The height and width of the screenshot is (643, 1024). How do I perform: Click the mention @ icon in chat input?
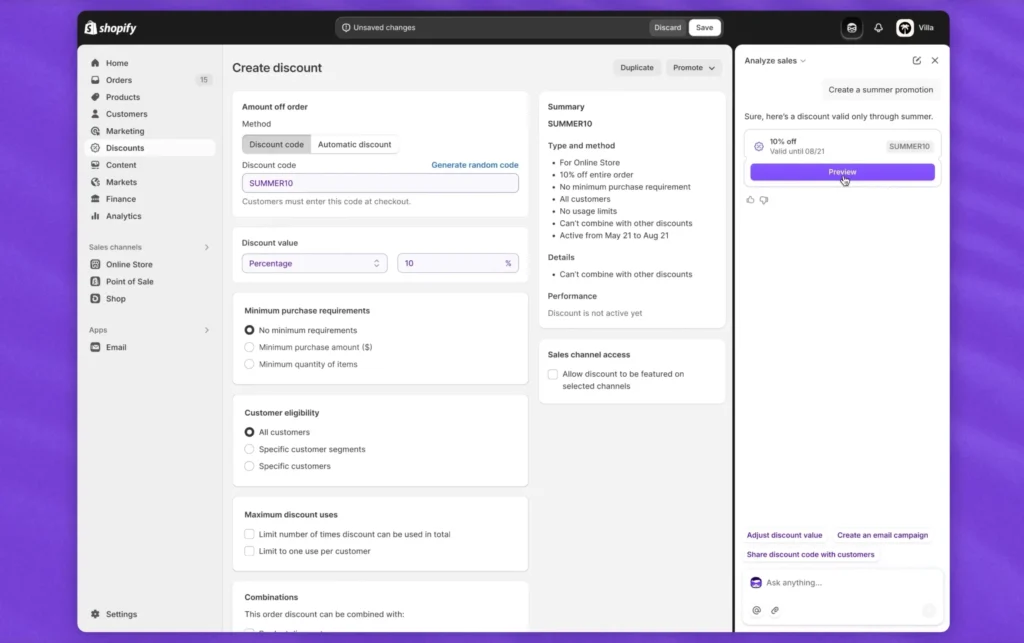pyautogui.click(x=756, y=610)
